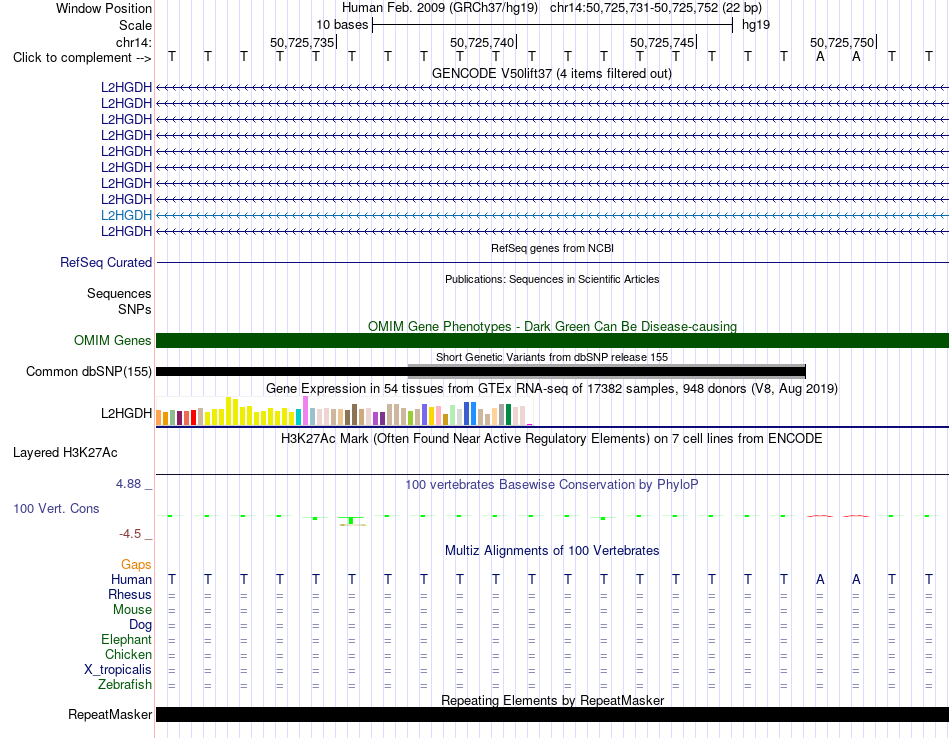The width and height of the screenshot is (950, 738).
Task: Click the 'Dog' alignment row label
Action: coord(140,625)
